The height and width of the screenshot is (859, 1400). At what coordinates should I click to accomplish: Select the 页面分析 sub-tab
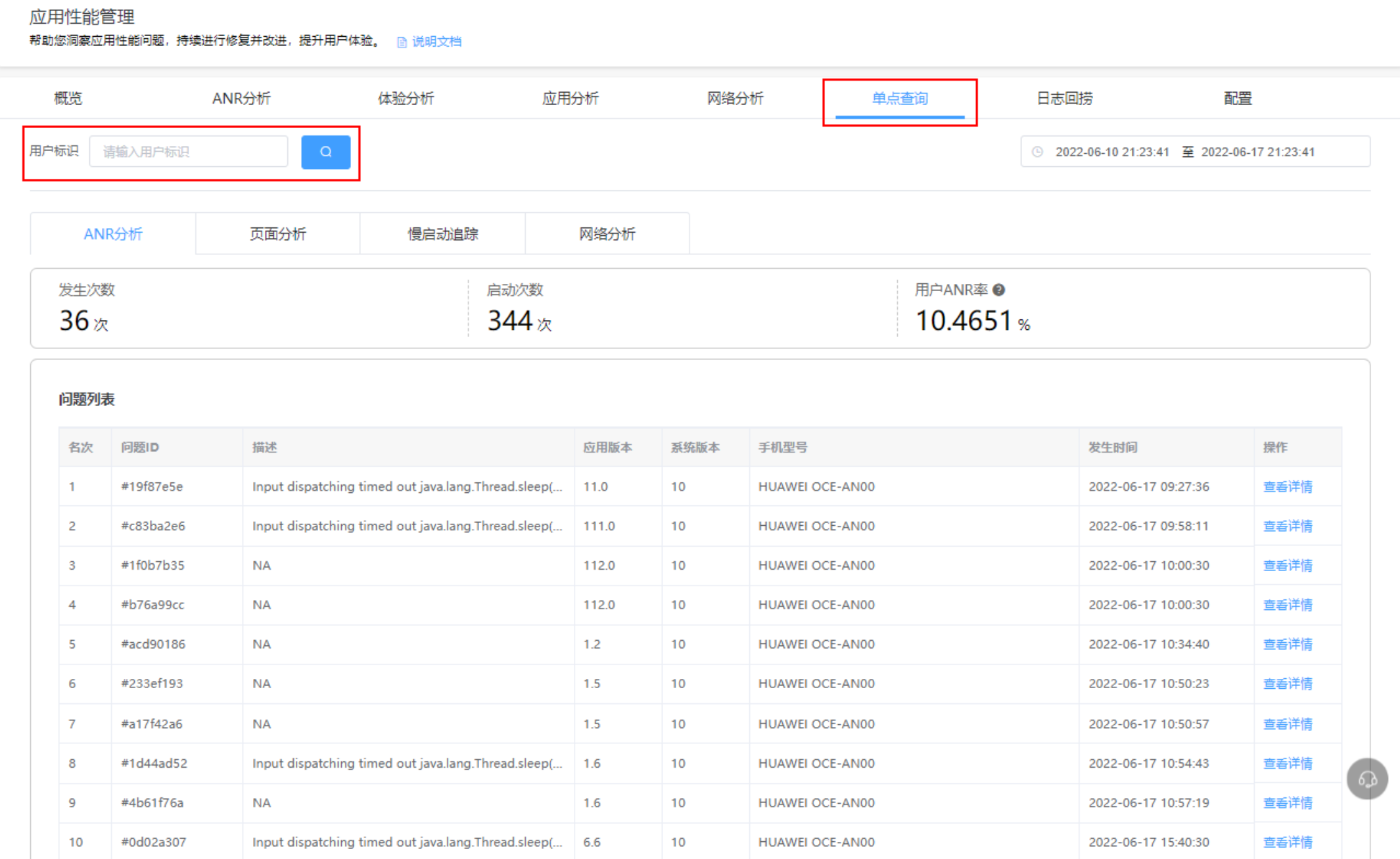[277, 234]
